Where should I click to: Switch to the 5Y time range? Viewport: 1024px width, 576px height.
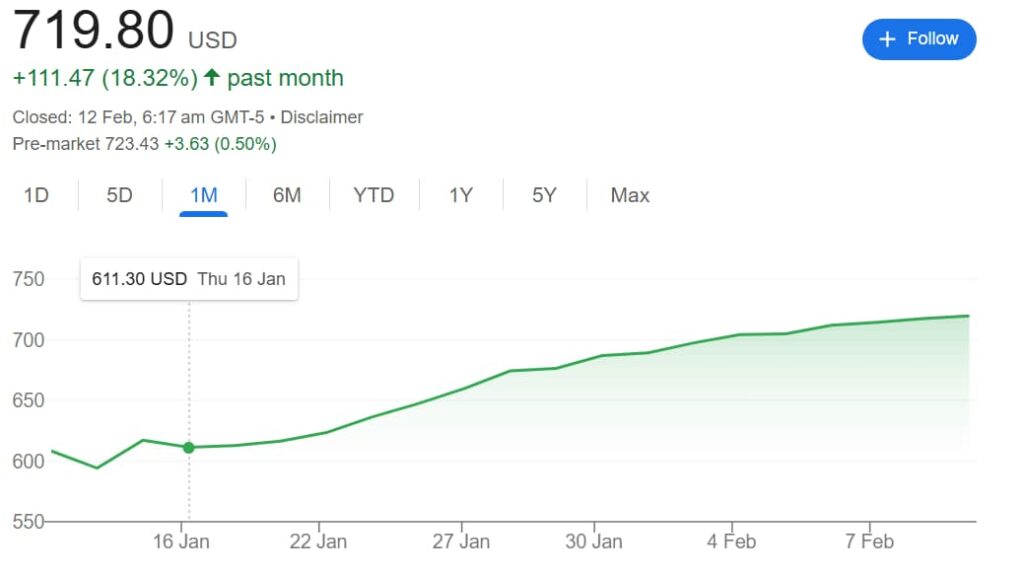tap(544, 195)
